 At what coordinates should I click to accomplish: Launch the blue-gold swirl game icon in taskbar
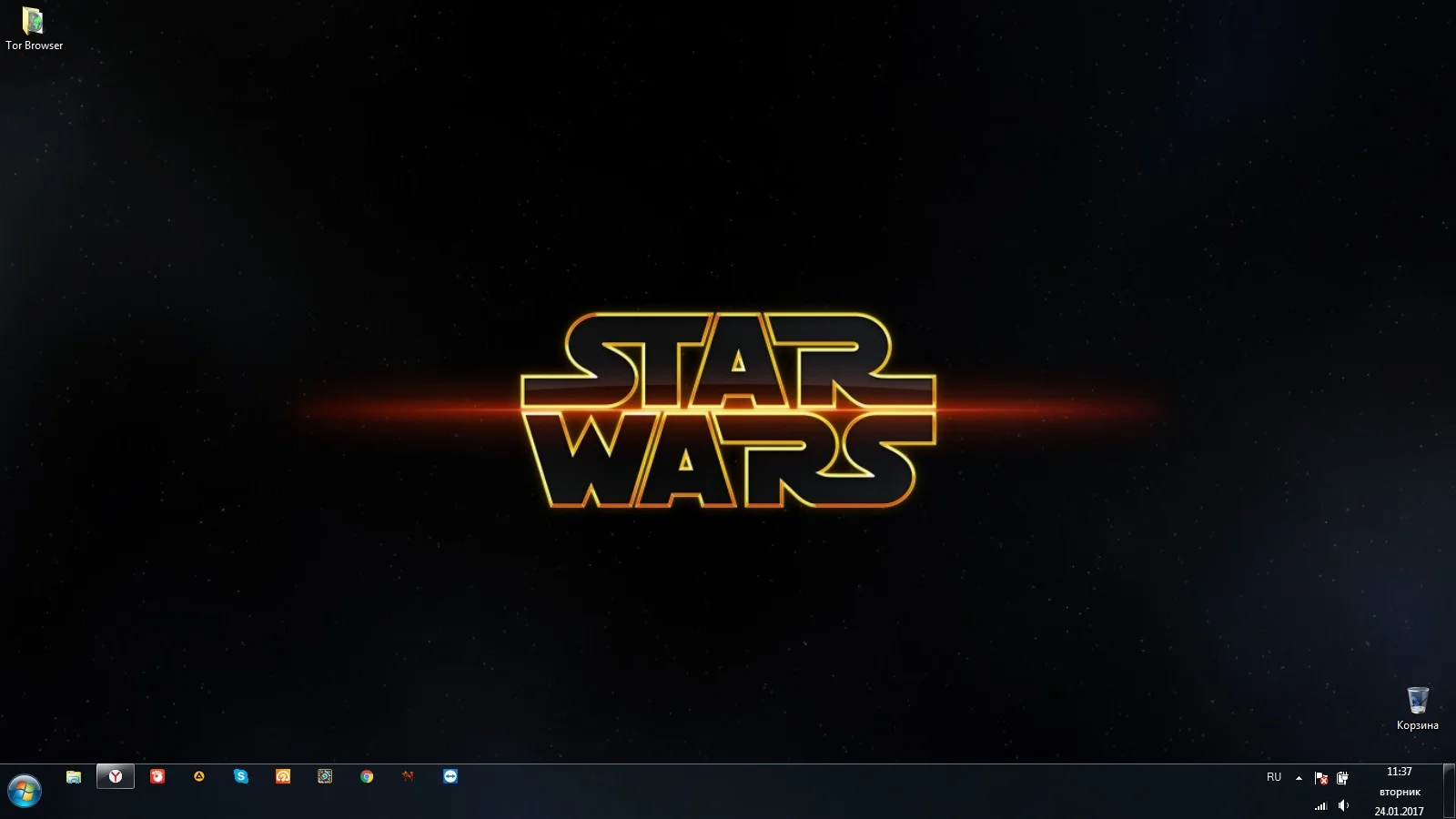pyautogui.click(x=325, y=776)
